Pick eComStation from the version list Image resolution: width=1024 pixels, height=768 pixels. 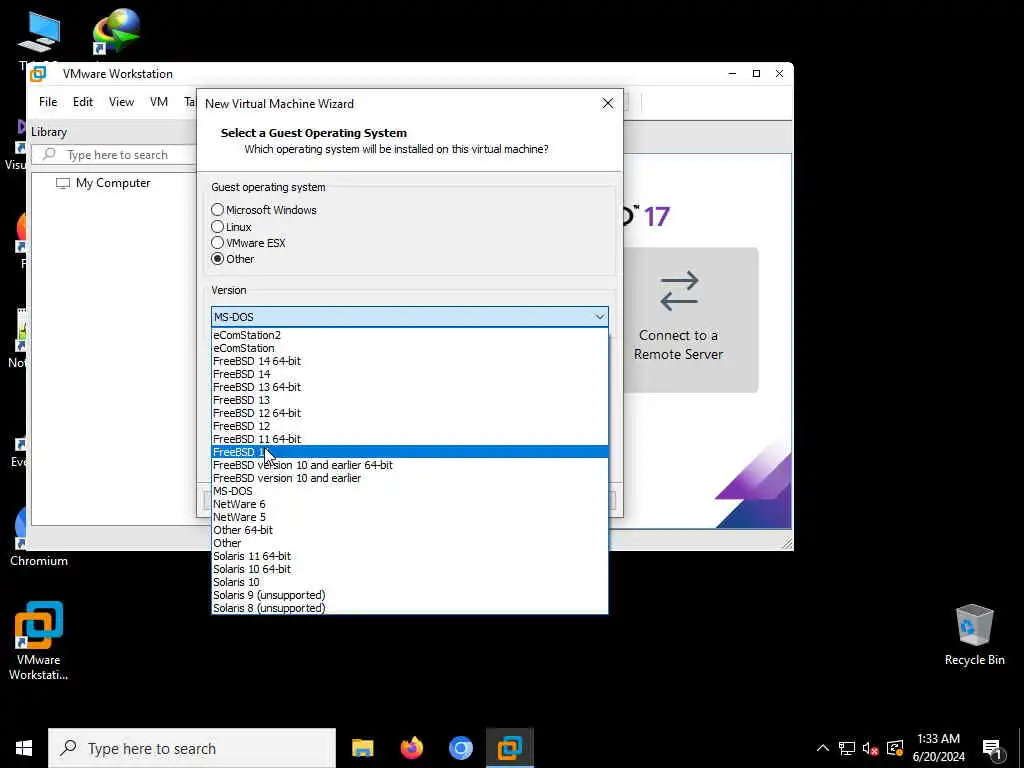[x=409, y=348]
